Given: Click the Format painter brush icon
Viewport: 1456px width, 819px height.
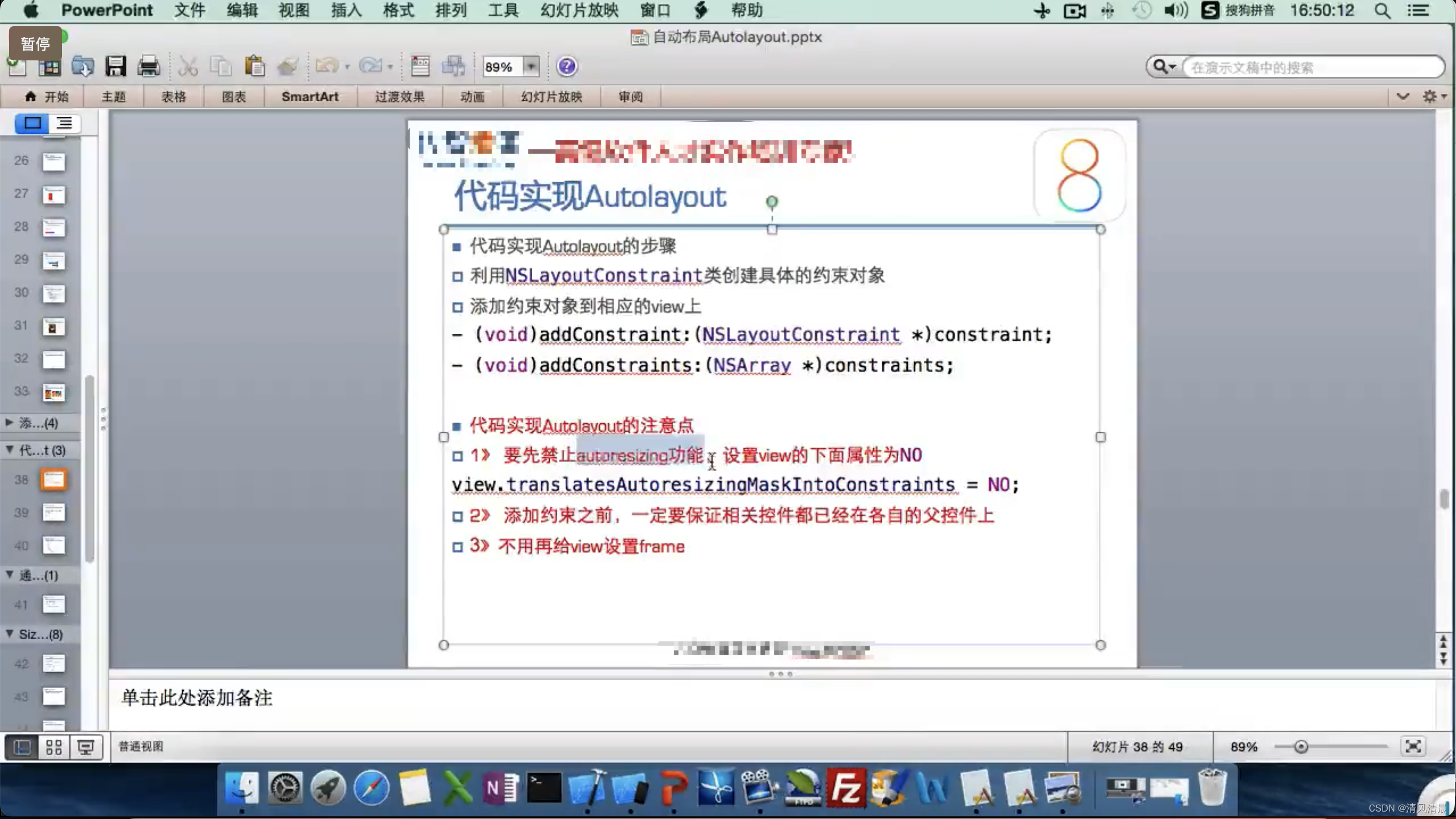Looking at the screenshot, I should coord(288,67).
